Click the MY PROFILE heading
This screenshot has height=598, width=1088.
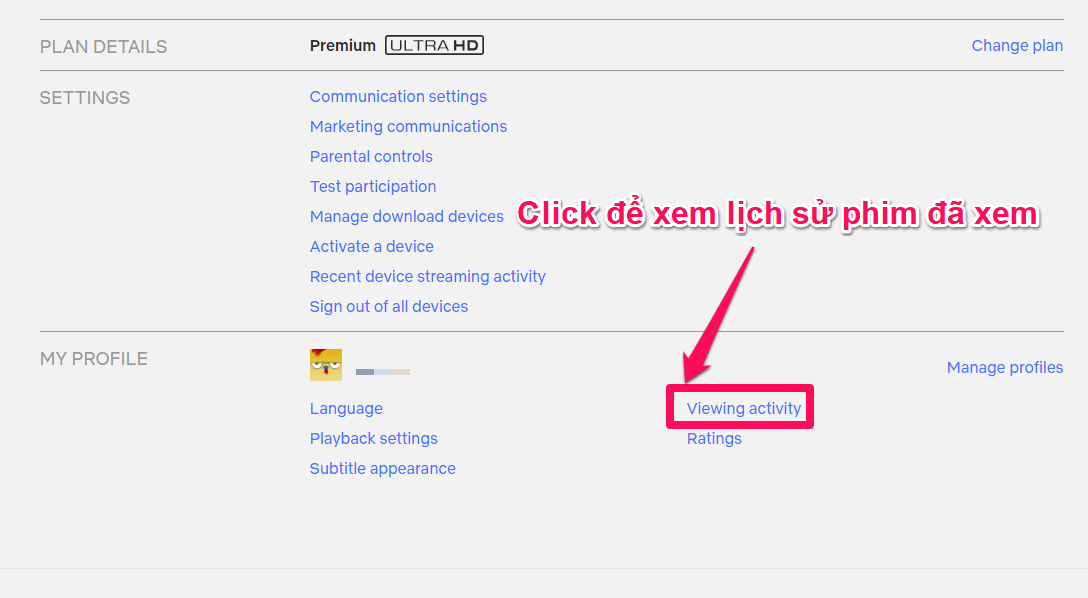[94, 359]
